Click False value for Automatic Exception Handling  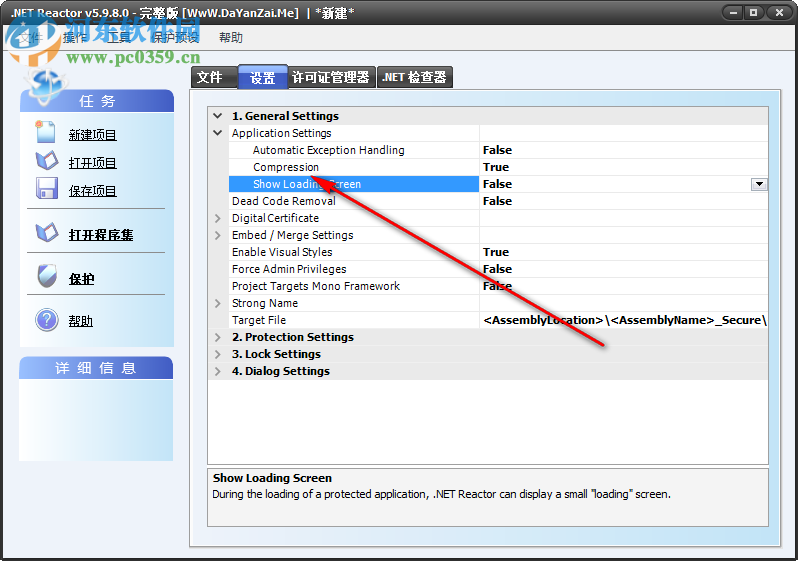pos(497,150)
